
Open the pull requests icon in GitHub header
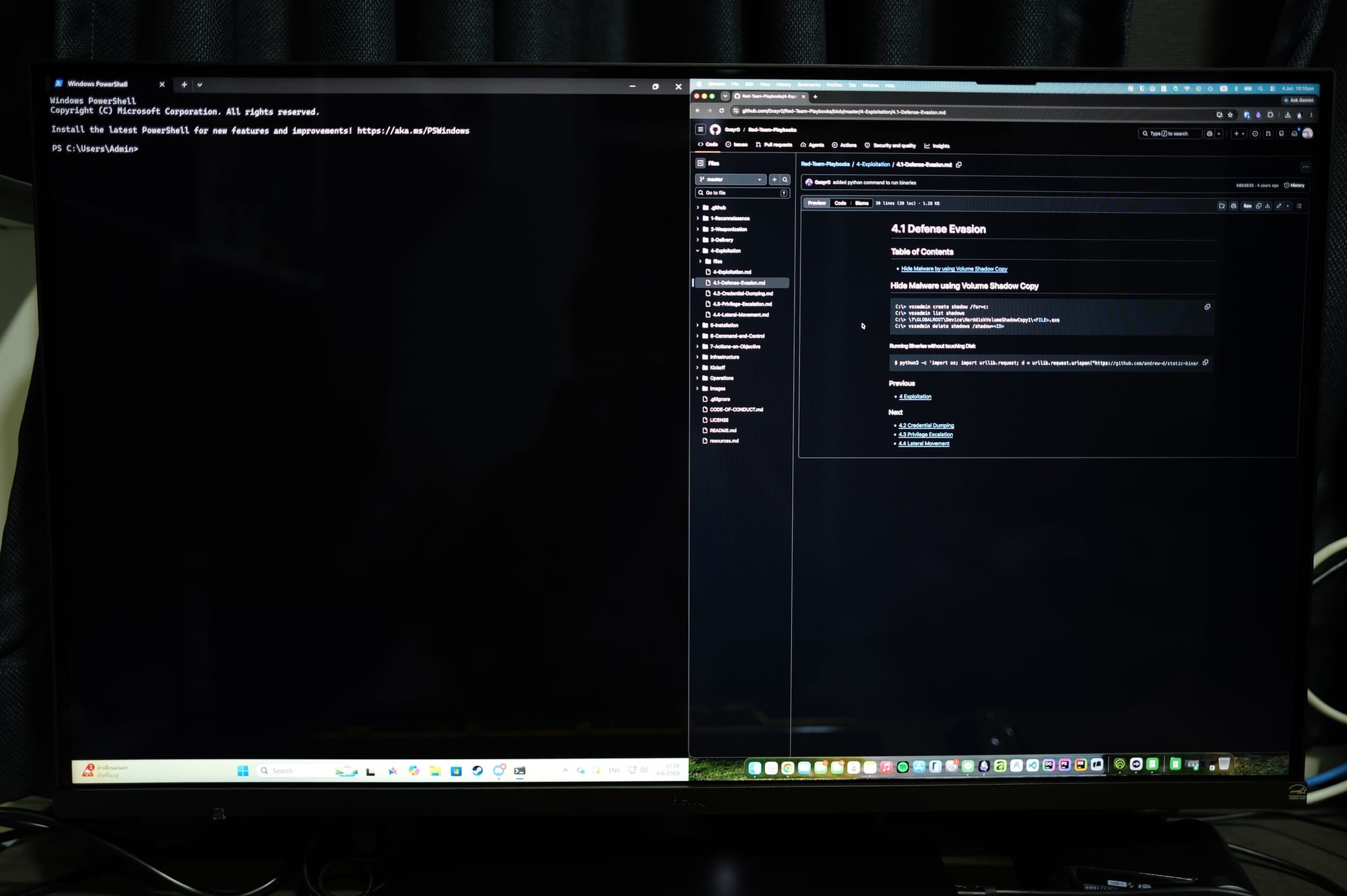point(1268,133)
